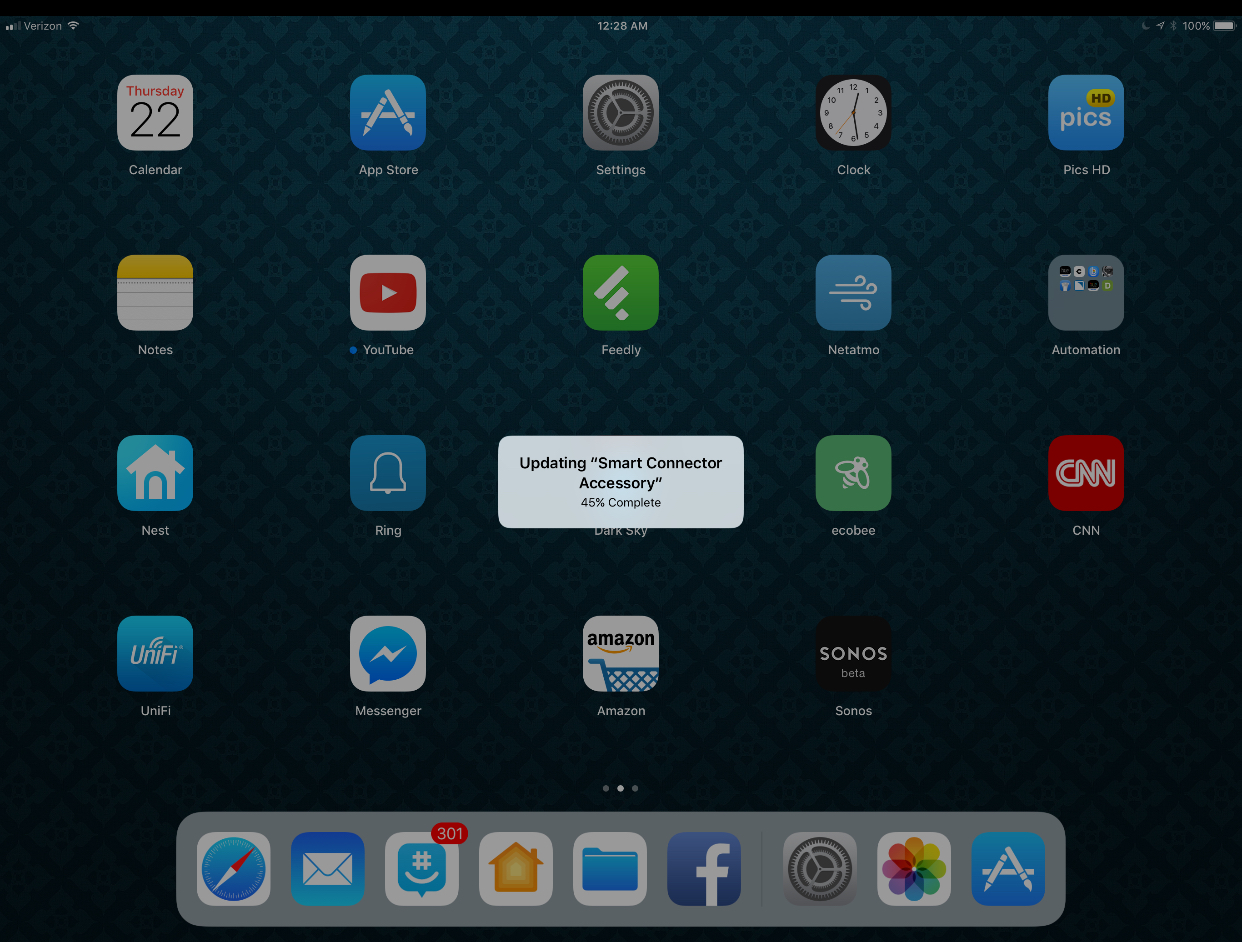Open the App Store on the home screen grid
This screenshot has width=1242, height=942.
pyautogui.click(x=388, y=113)
